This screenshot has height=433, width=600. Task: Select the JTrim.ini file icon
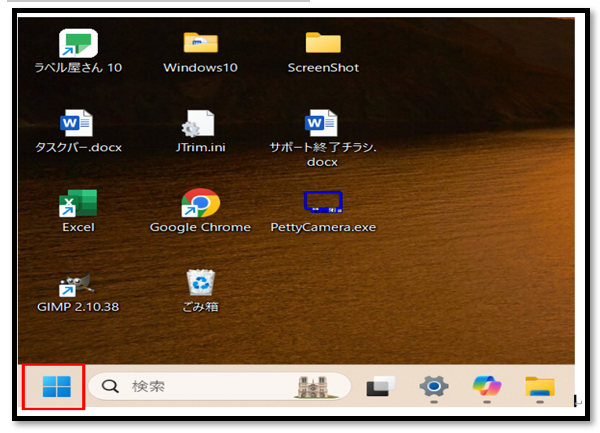click(198, 123)
